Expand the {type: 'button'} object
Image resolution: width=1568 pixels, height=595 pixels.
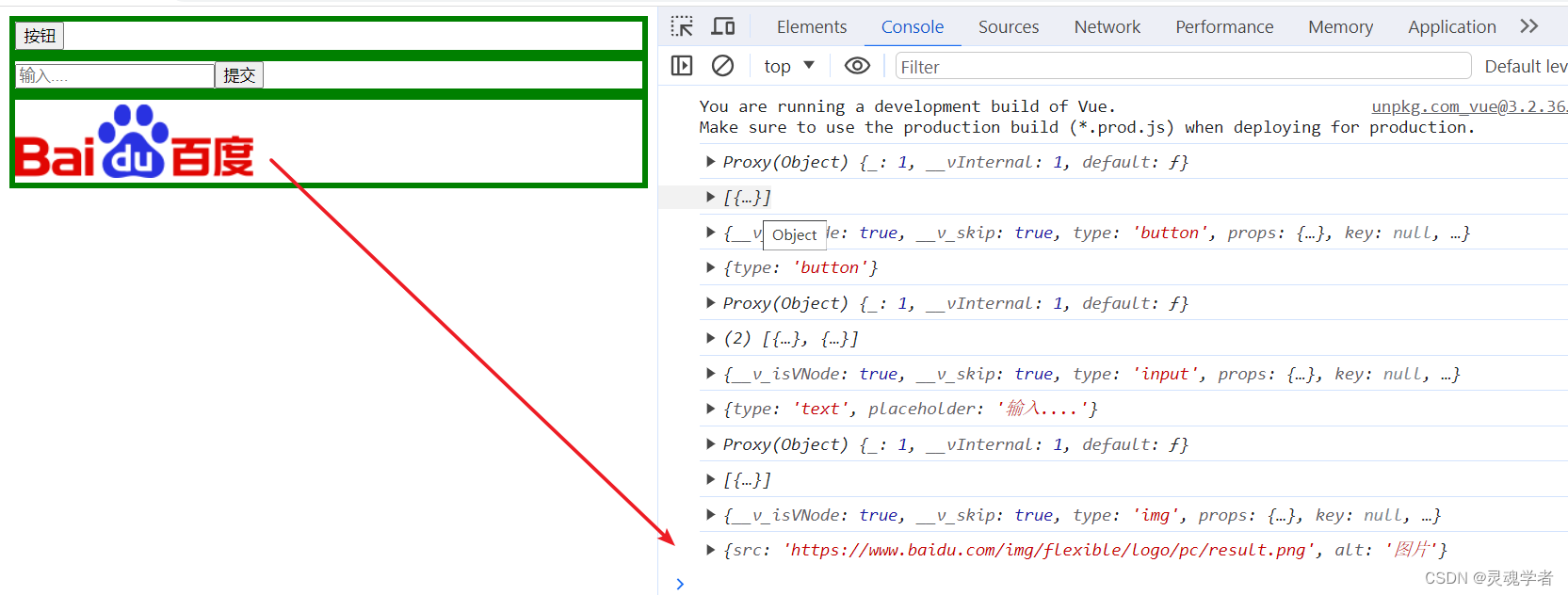pos(711,267)
